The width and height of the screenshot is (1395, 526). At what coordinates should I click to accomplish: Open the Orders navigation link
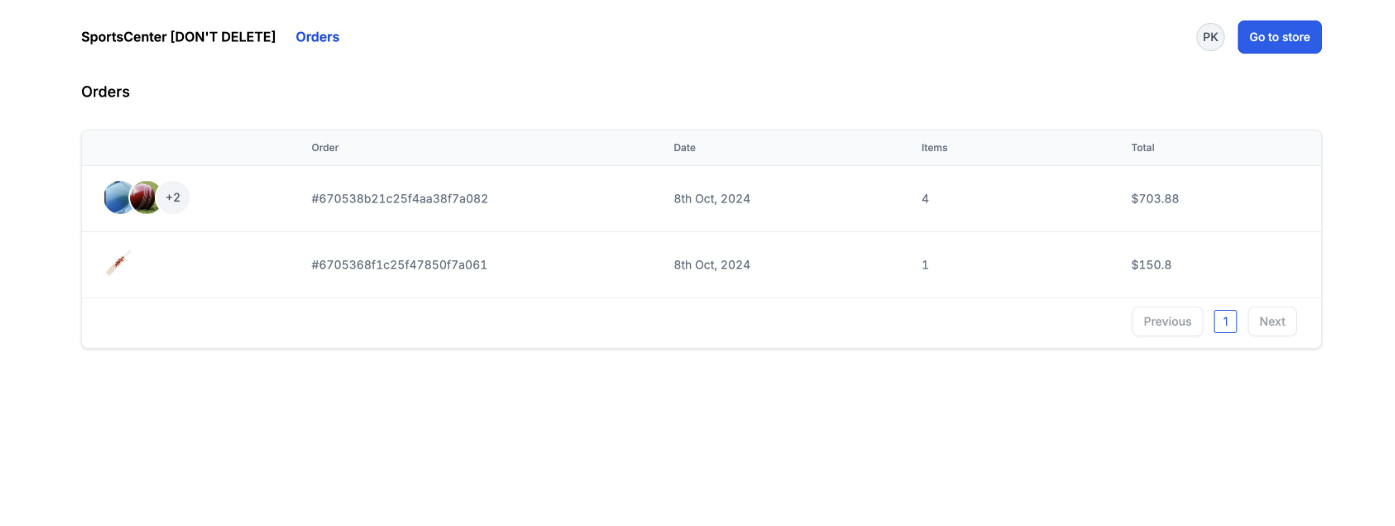coord(317,37)
